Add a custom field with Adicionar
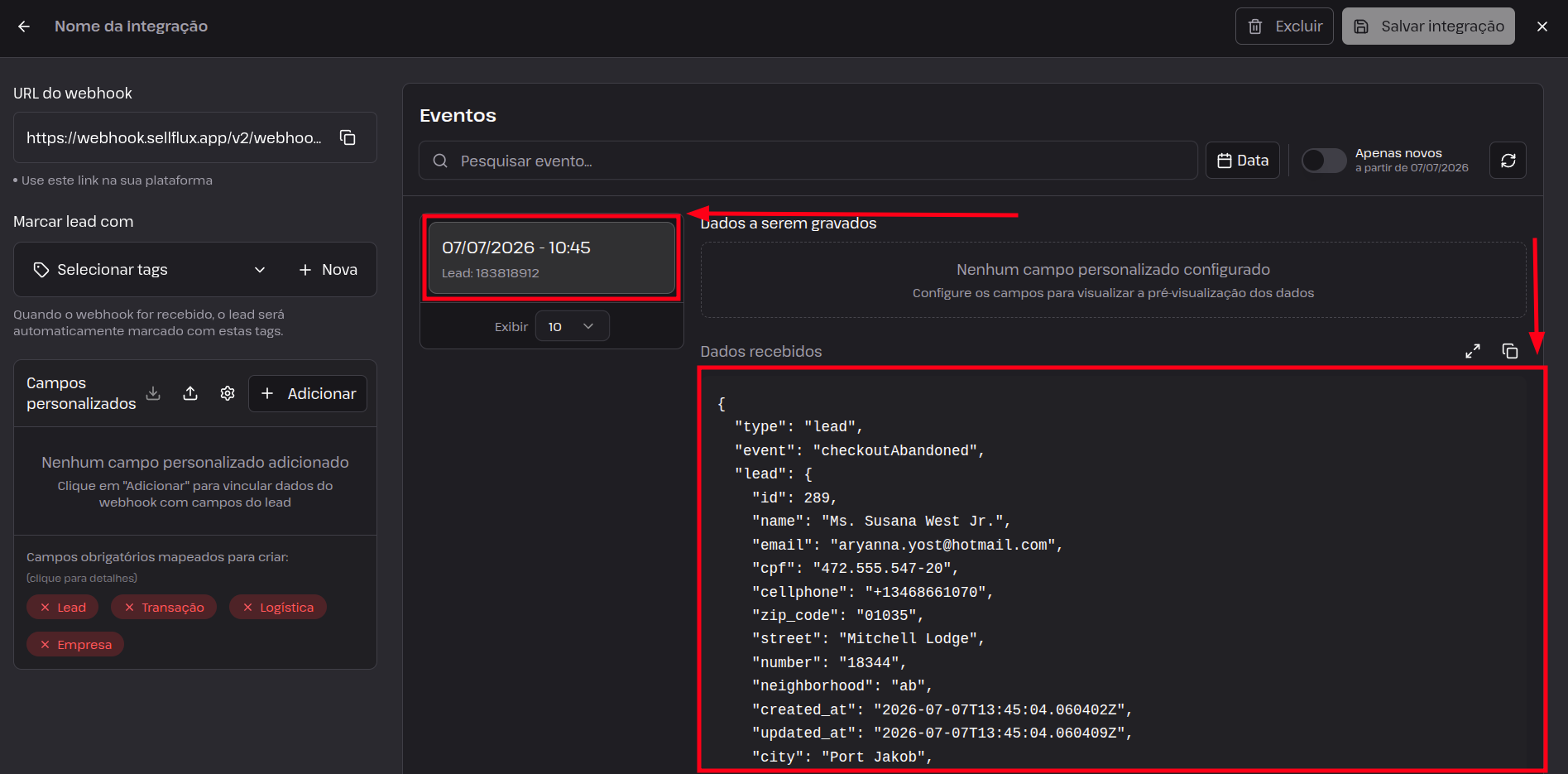This screenshot has width=1568, height=774. [x=308, y=394]
